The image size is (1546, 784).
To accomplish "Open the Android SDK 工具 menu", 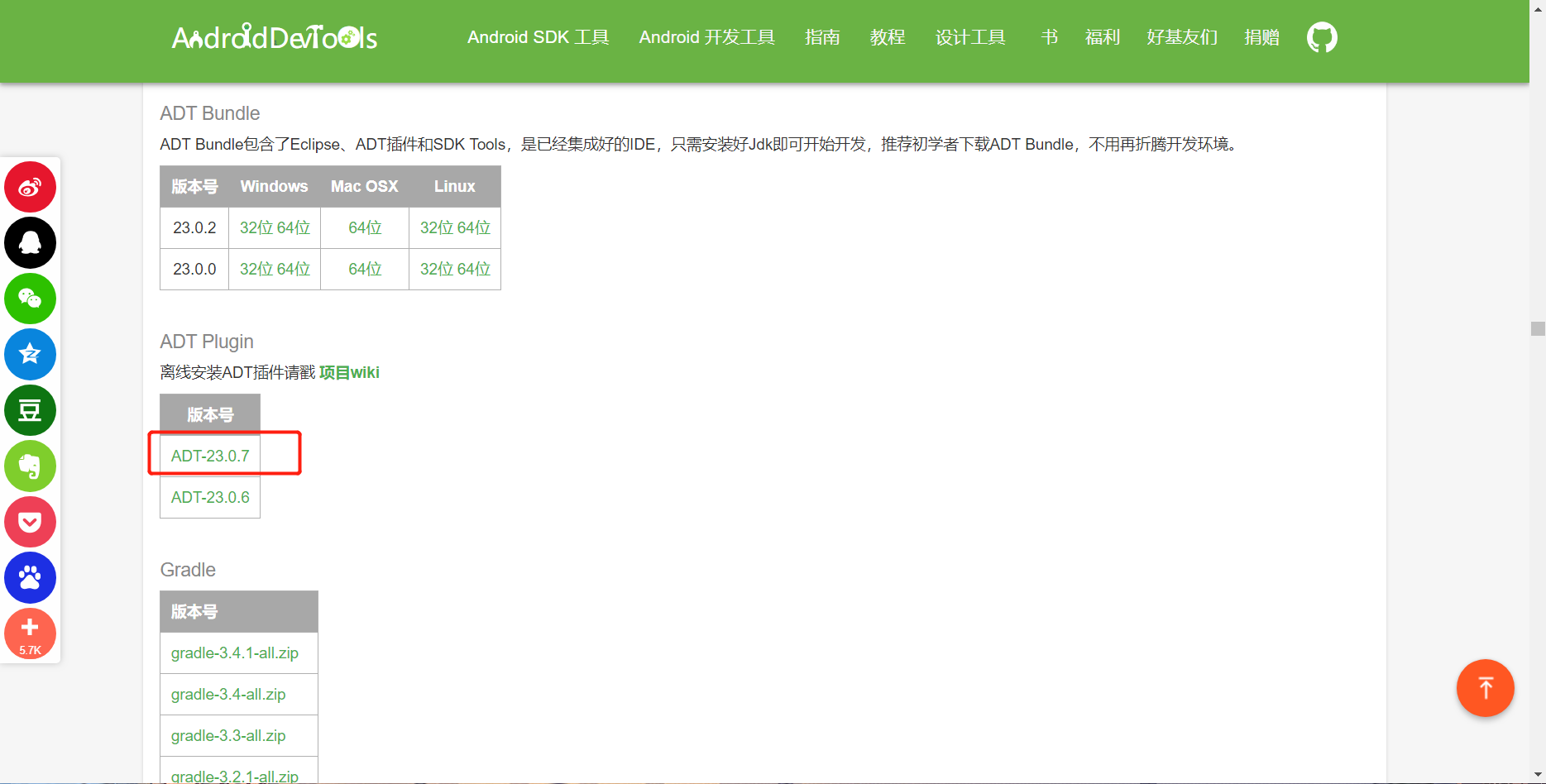I will click(538, 36).
